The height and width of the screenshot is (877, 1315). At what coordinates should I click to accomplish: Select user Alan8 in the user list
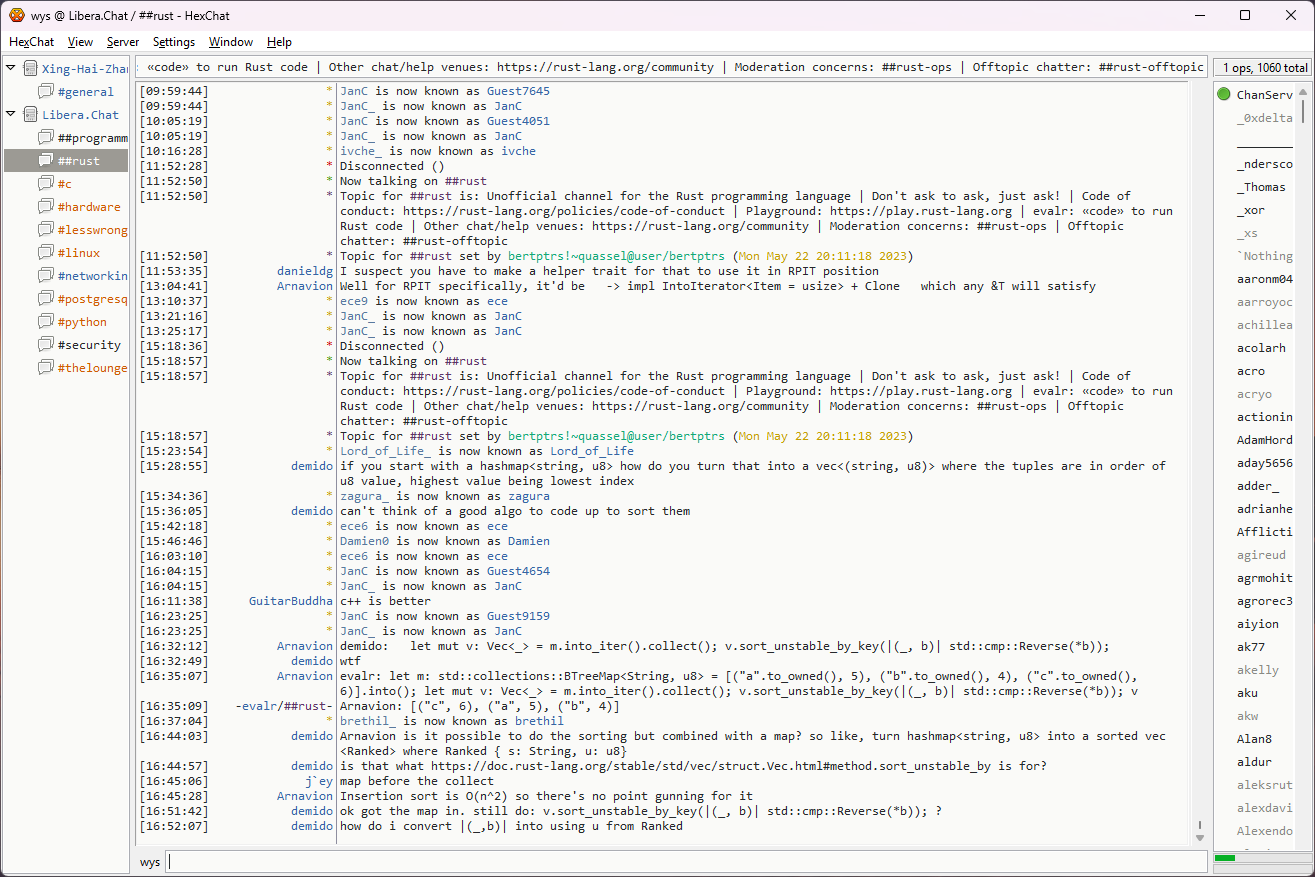click(x=1254, y=739)
